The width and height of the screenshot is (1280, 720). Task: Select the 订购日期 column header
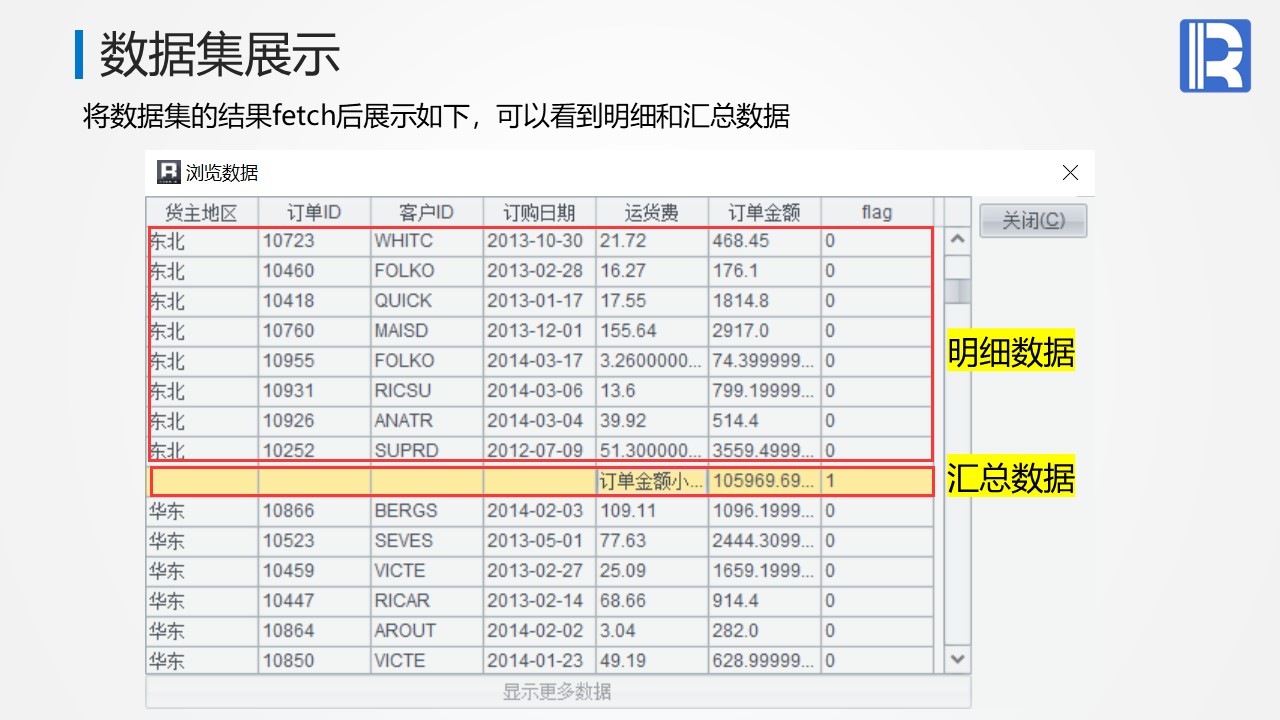click(540, 212)
